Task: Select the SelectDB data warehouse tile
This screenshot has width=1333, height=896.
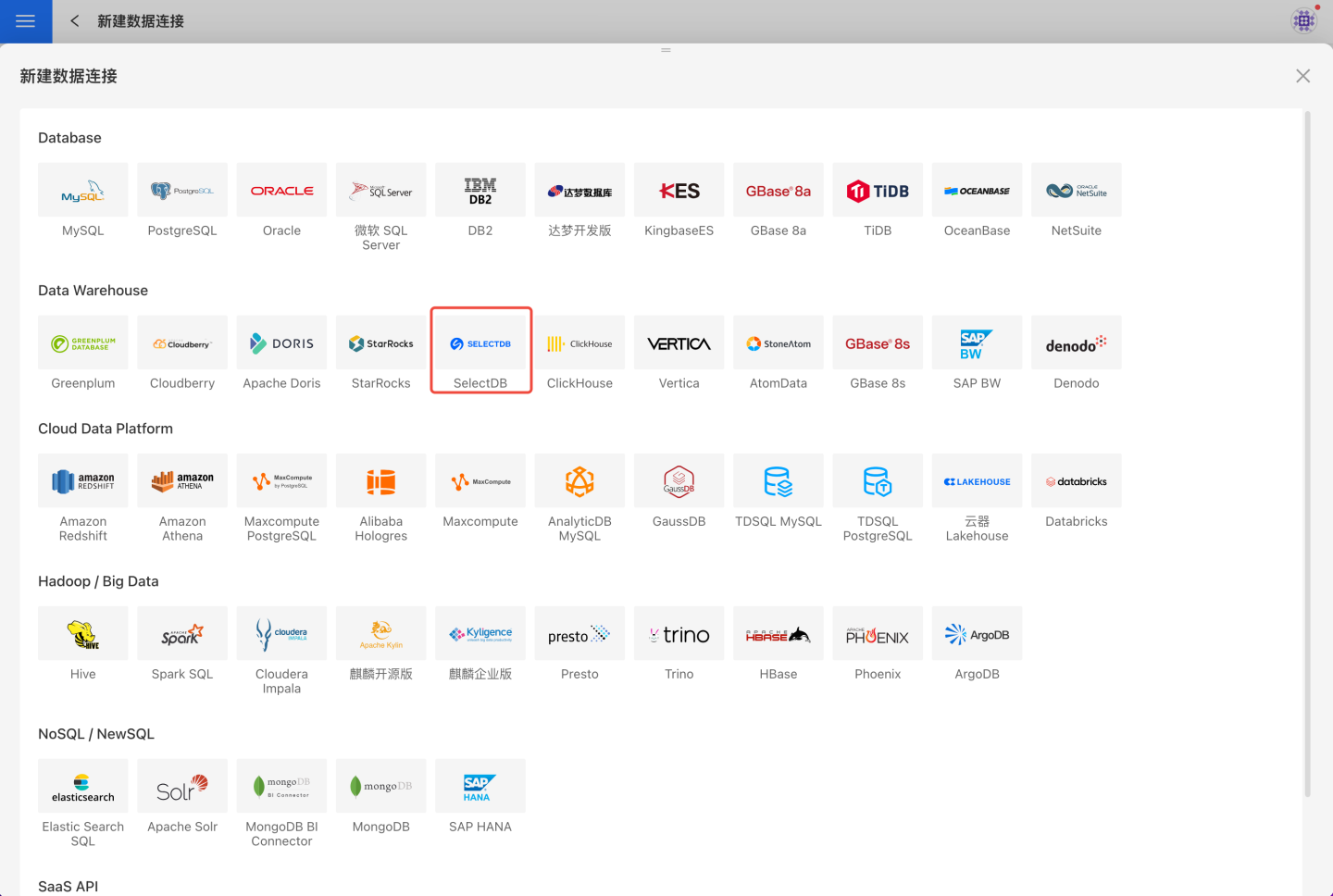Action: 480,344
